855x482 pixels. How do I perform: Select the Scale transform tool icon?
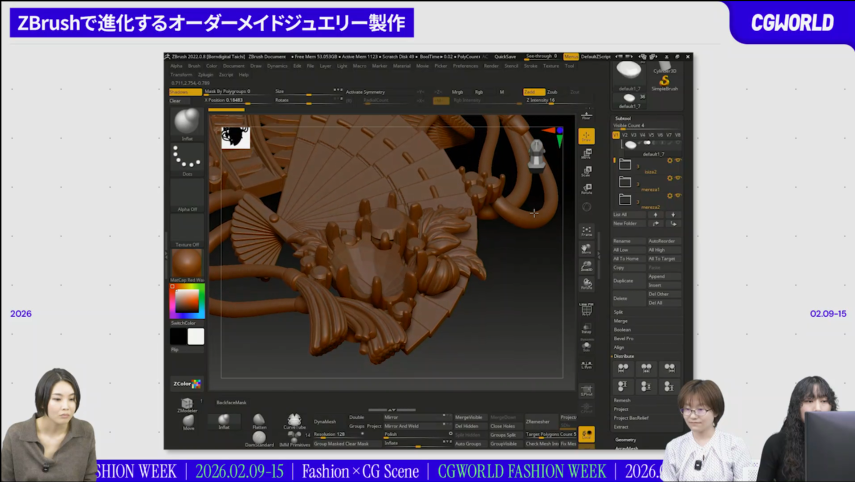[x=587, y=171]
